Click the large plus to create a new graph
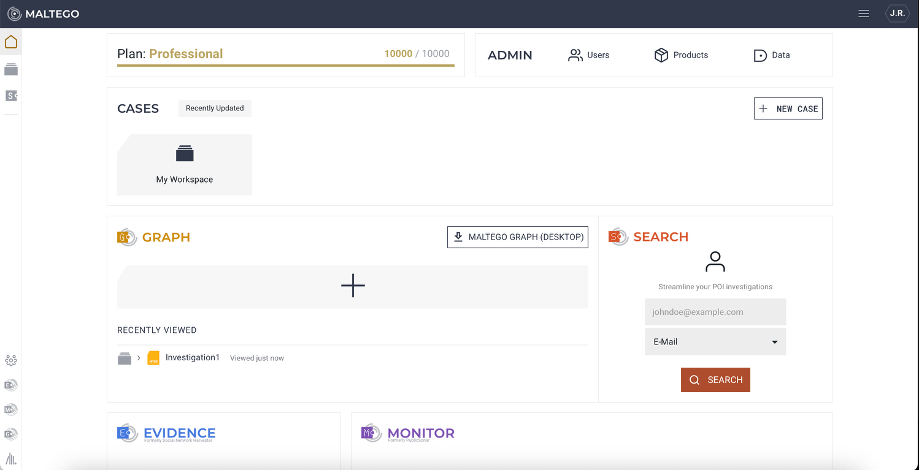 pyautogui.click(x=353, y=286)
